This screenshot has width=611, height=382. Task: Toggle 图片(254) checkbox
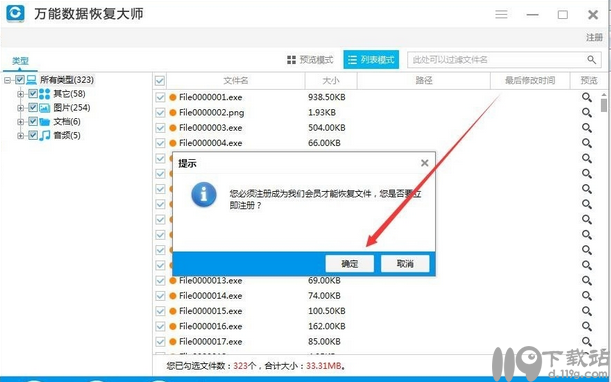[33, 108]
